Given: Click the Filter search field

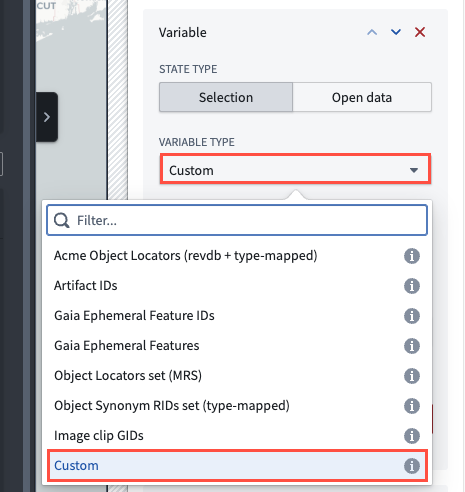Looking at the screenshot, I should [237, 220].
